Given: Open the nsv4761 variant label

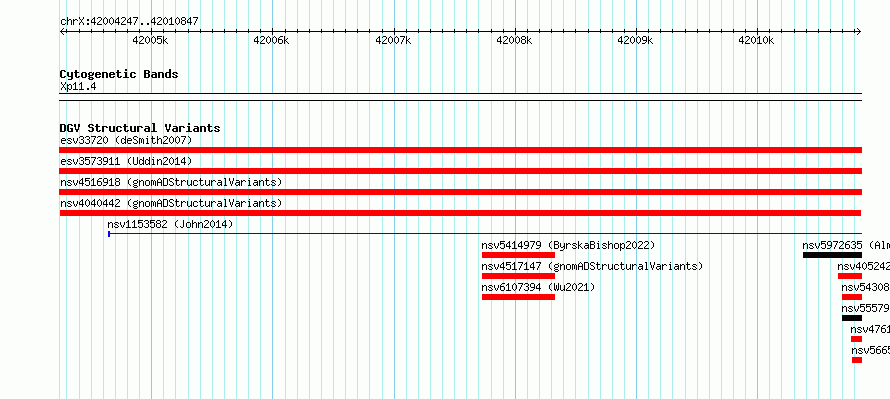Looking at the screenshot, I should point(870,329).
